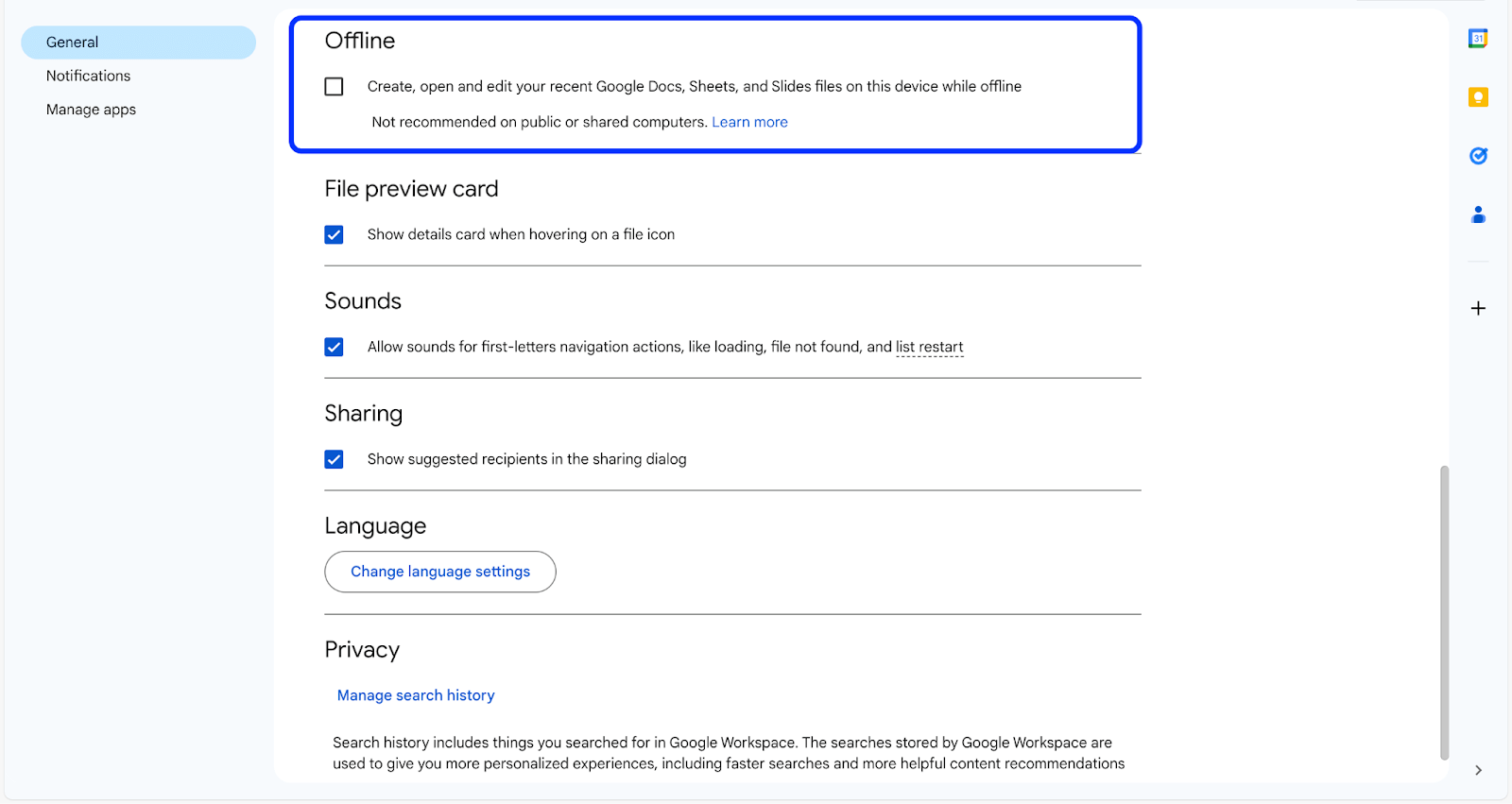This screenshot has height=804, width=1512.
Task: Open the Google Keep side panel
Action: click(1477, 96)
